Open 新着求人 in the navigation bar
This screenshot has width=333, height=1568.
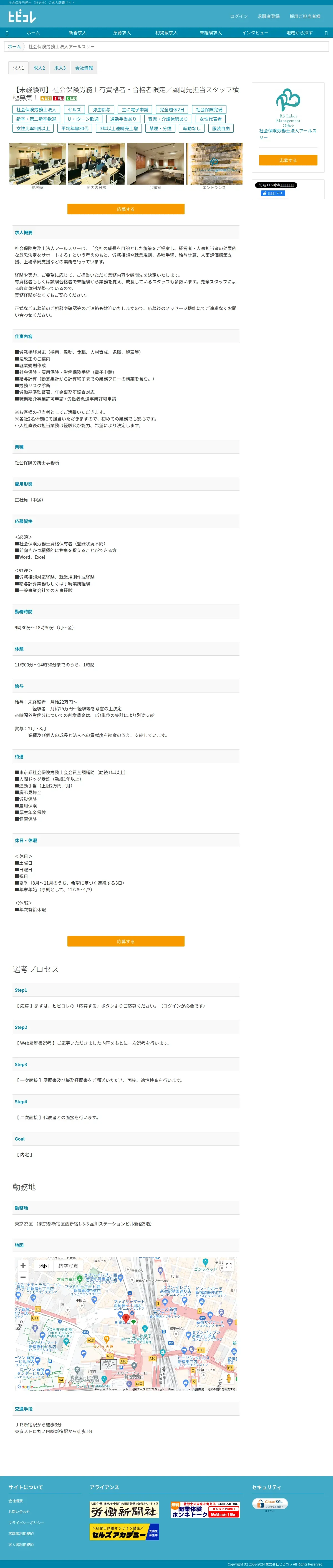(77, 33)
